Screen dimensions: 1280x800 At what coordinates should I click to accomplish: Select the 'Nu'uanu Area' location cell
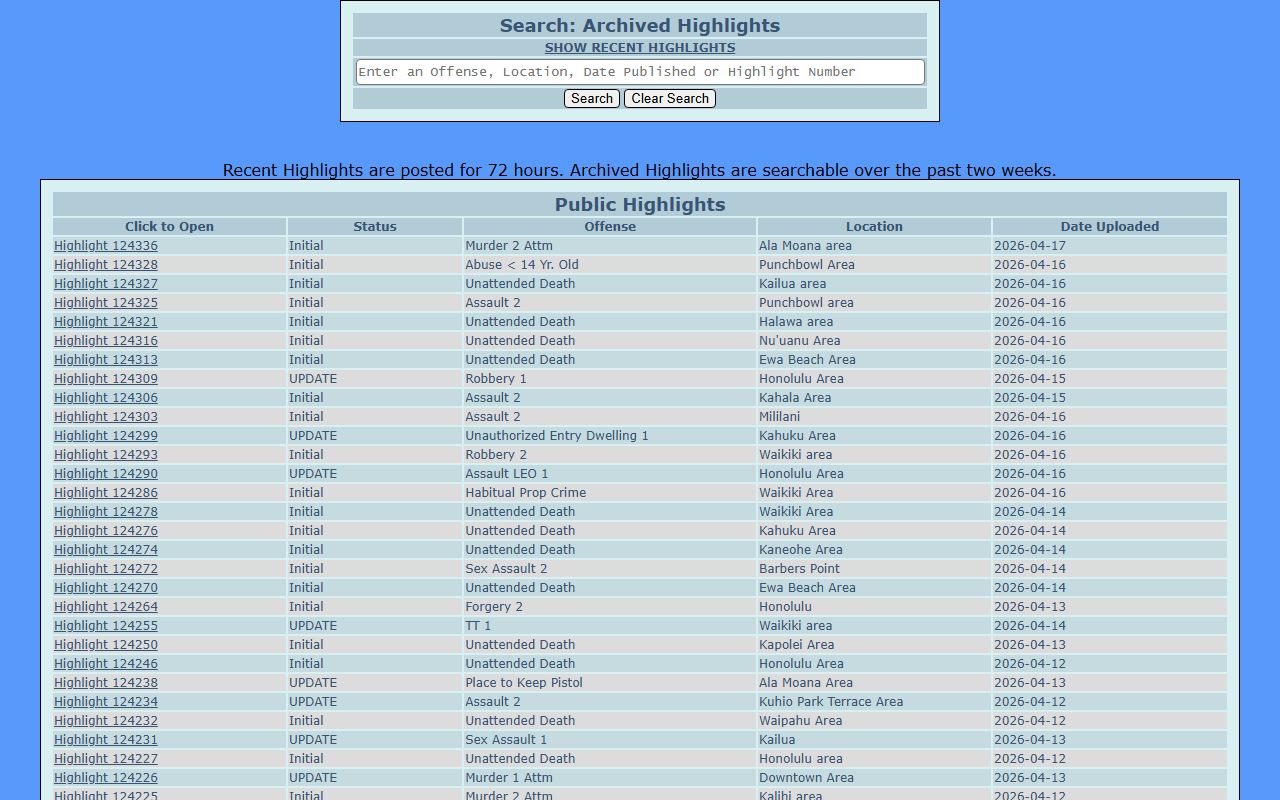pos(874,341)
